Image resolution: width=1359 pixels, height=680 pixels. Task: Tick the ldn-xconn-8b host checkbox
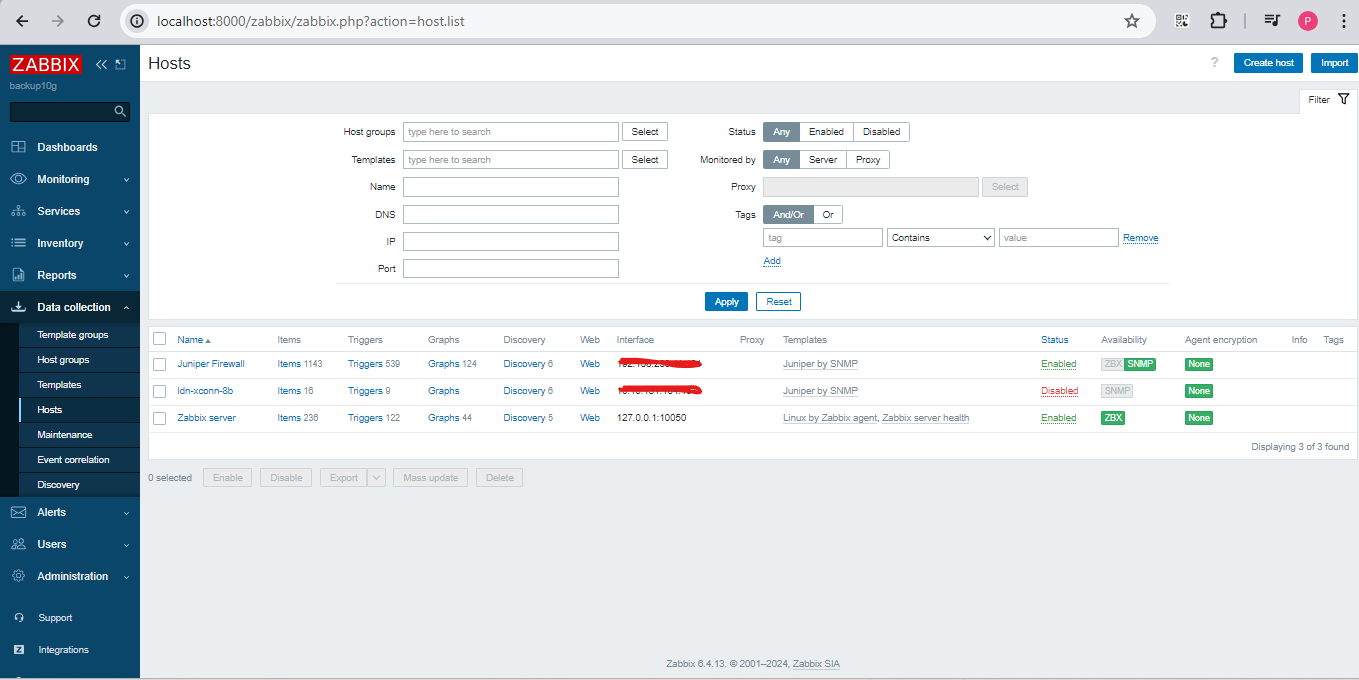[159, 391]
